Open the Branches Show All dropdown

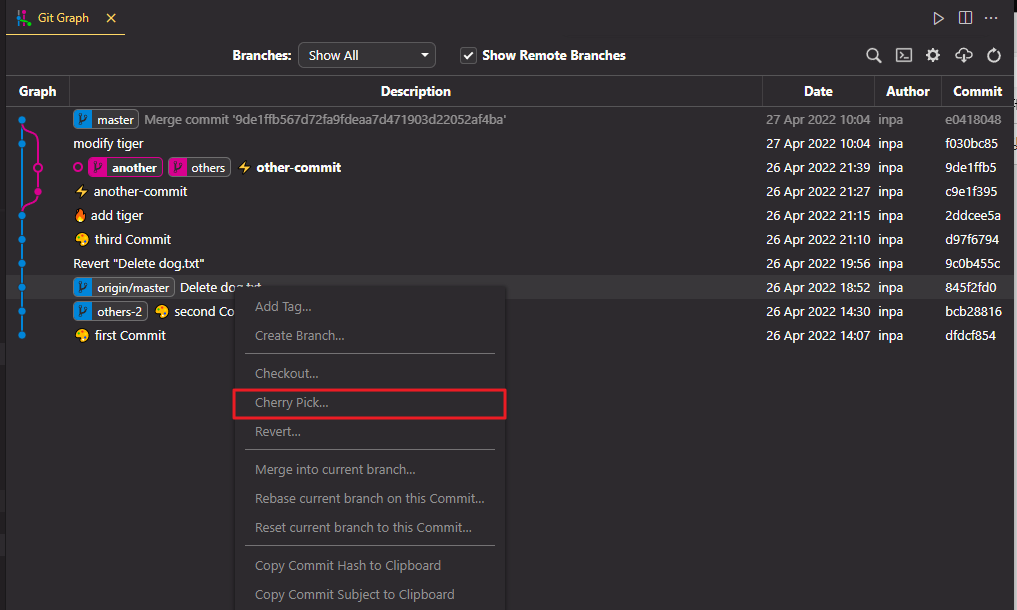366,56
